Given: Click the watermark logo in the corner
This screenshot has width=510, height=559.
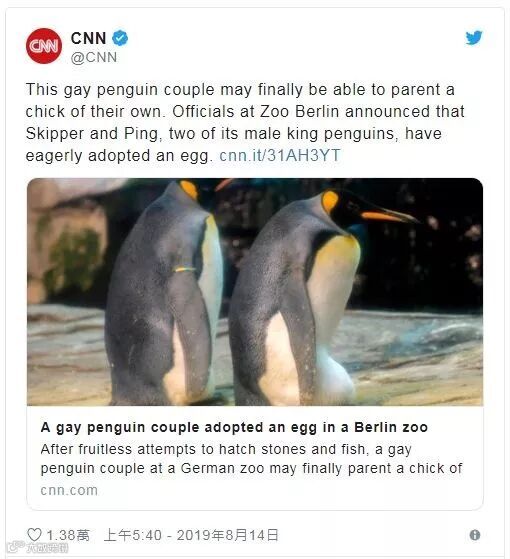Looking at the screenshot, I should coord(37,547).
